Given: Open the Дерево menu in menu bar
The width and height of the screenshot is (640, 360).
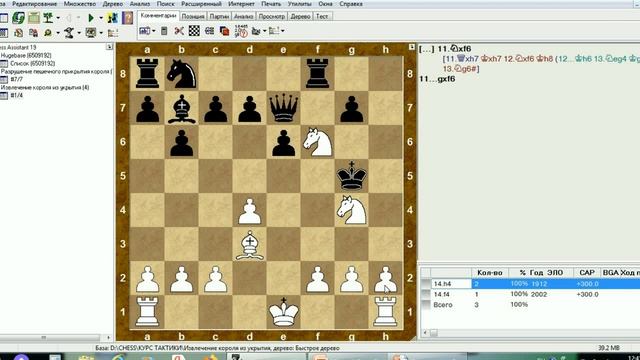Looking at the screenshot, I should [113, 4].
